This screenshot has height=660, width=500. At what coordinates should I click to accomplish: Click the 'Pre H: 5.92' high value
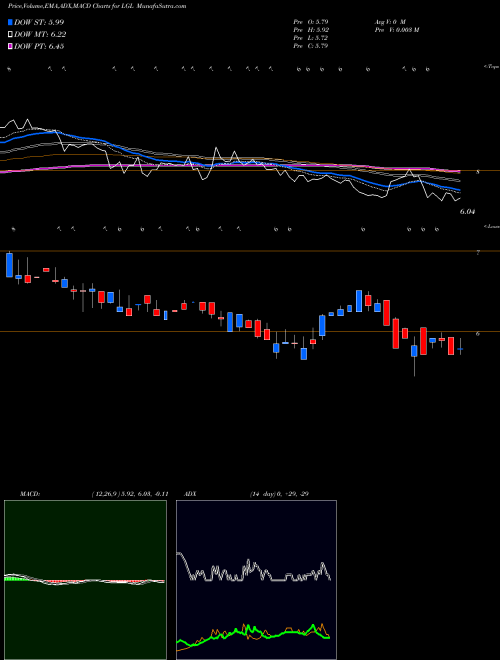pyautogui.click(x=311, y=30)
